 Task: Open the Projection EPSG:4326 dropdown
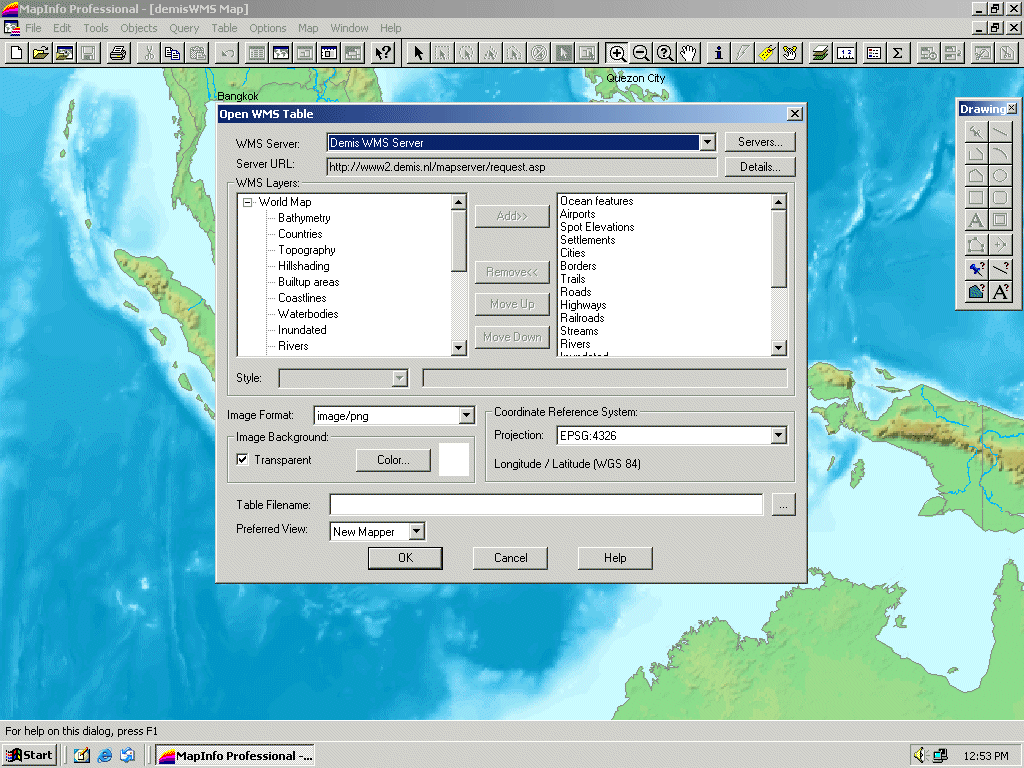[778, 436]
